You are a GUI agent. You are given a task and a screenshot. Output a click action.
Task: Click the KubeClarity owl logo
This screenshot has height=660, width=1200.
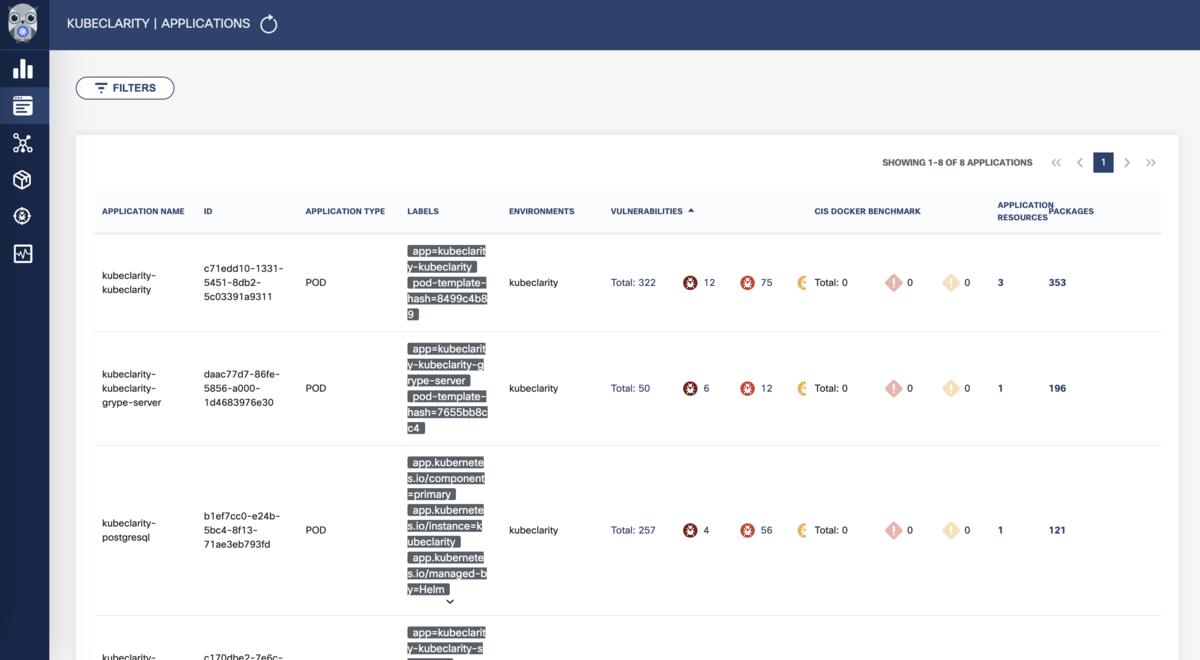(23, 24)
